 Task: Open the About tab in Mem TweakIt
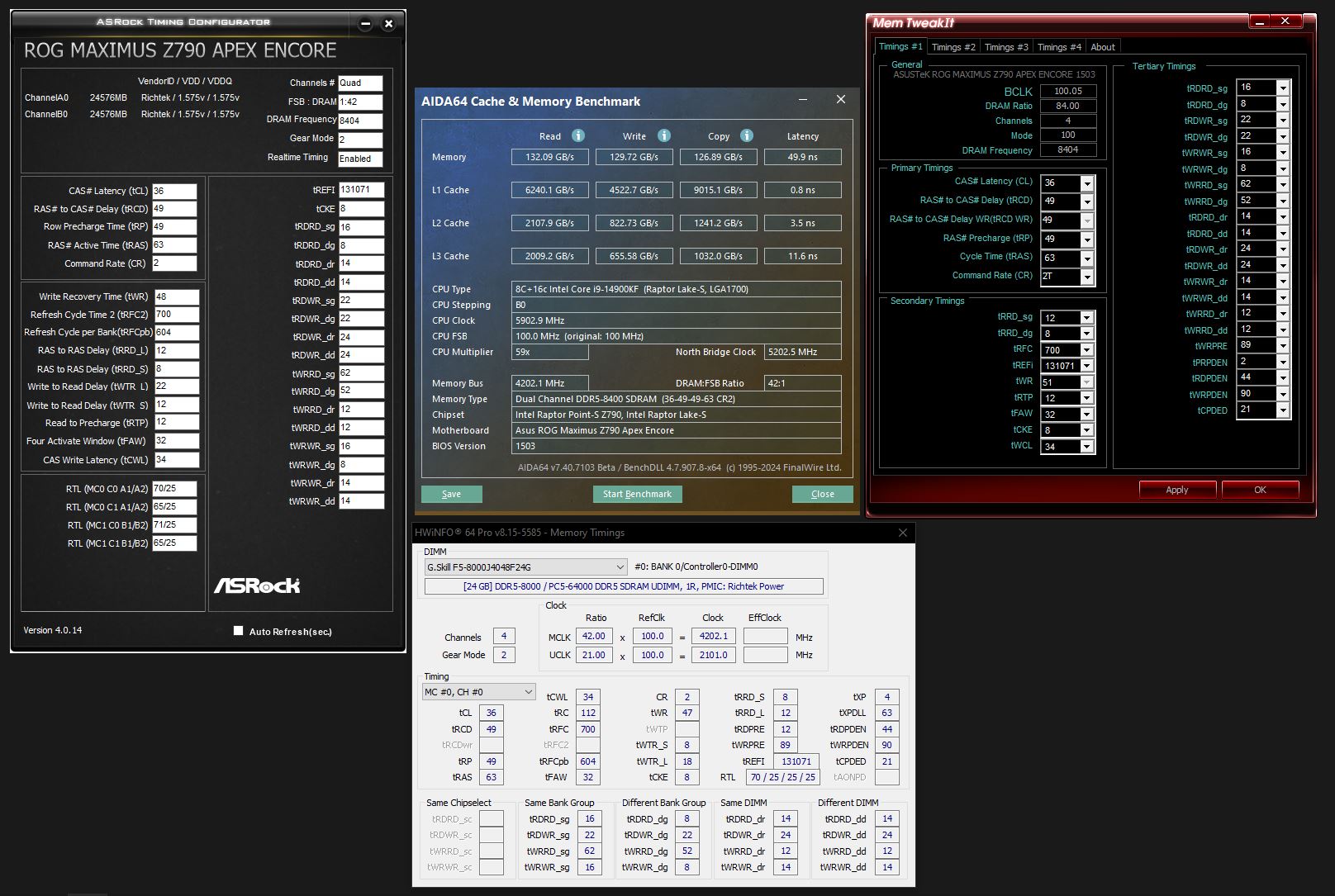pyautogui.click(x=1103, y=47)
